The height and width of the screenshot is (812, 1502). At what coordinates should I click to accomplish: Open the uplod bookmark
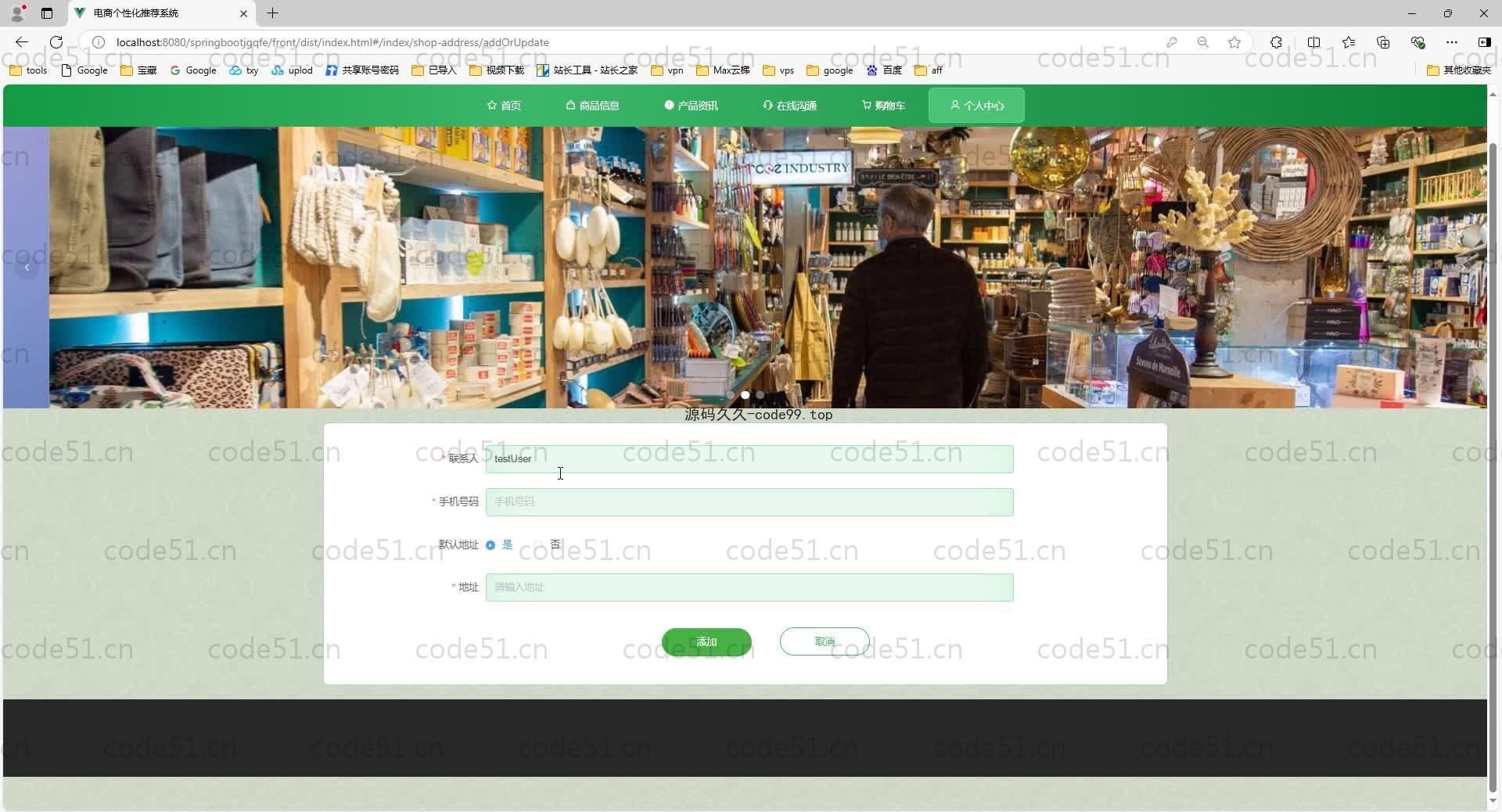click(292, 70)
